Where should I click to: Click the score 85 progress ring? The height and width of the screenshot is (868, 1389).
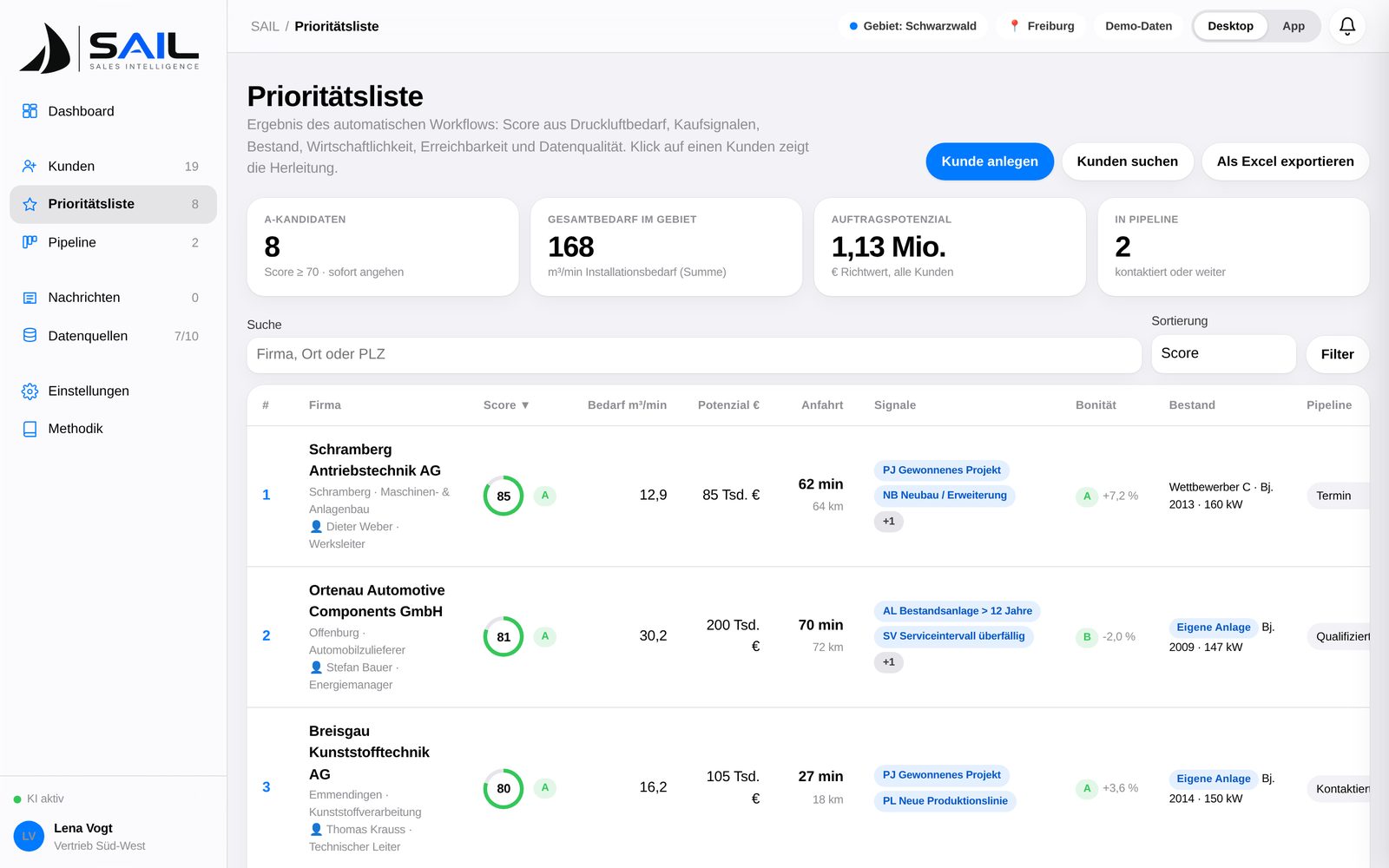pyautogui.click(x=504, y=496)
